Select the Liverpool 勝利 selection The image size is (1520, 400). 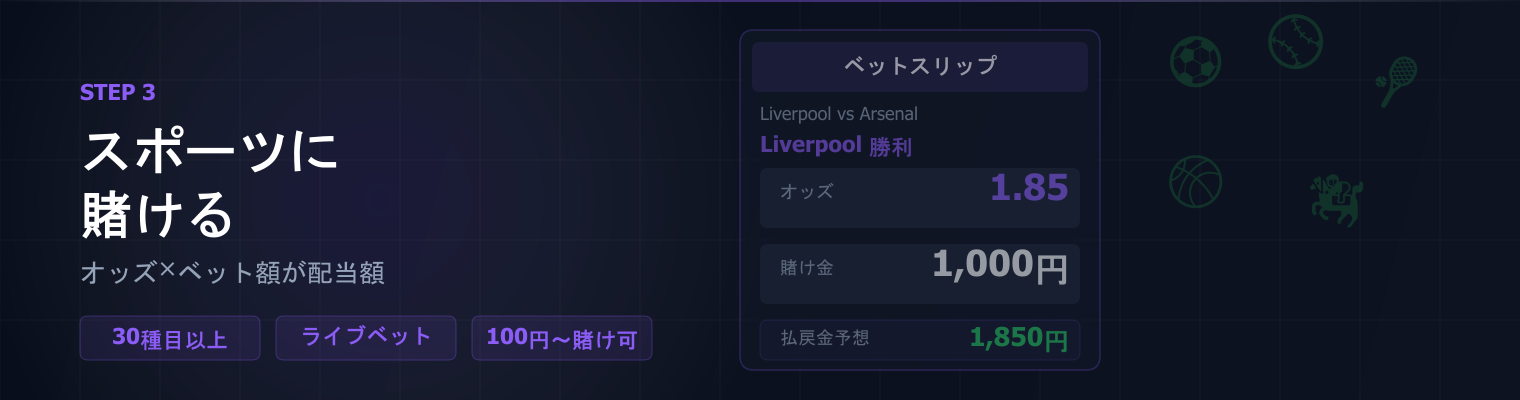tap(835, 146)
